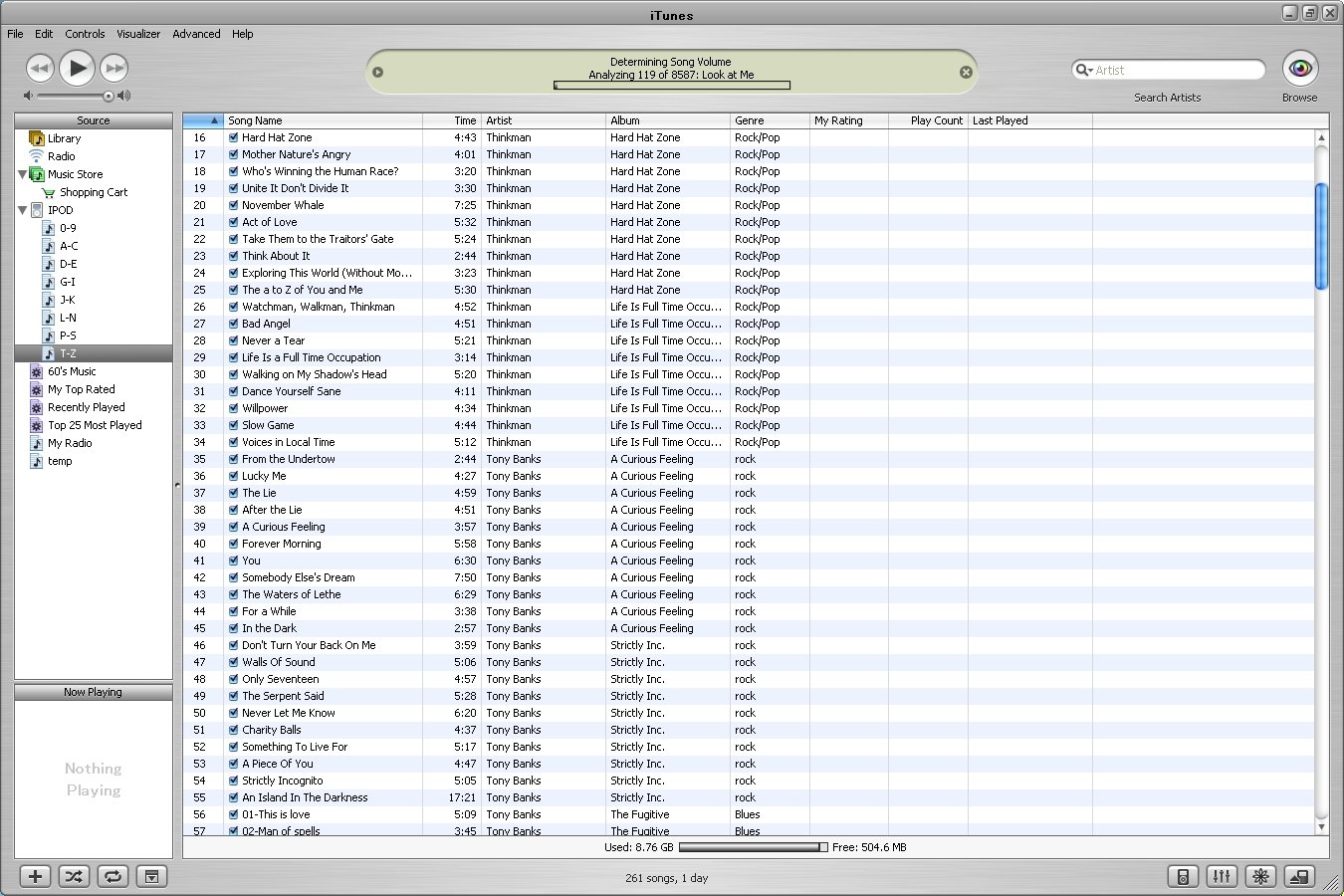The image size is (1344, 896).
Task: Open the Browse eye icon
Action: coord(1299,69)
